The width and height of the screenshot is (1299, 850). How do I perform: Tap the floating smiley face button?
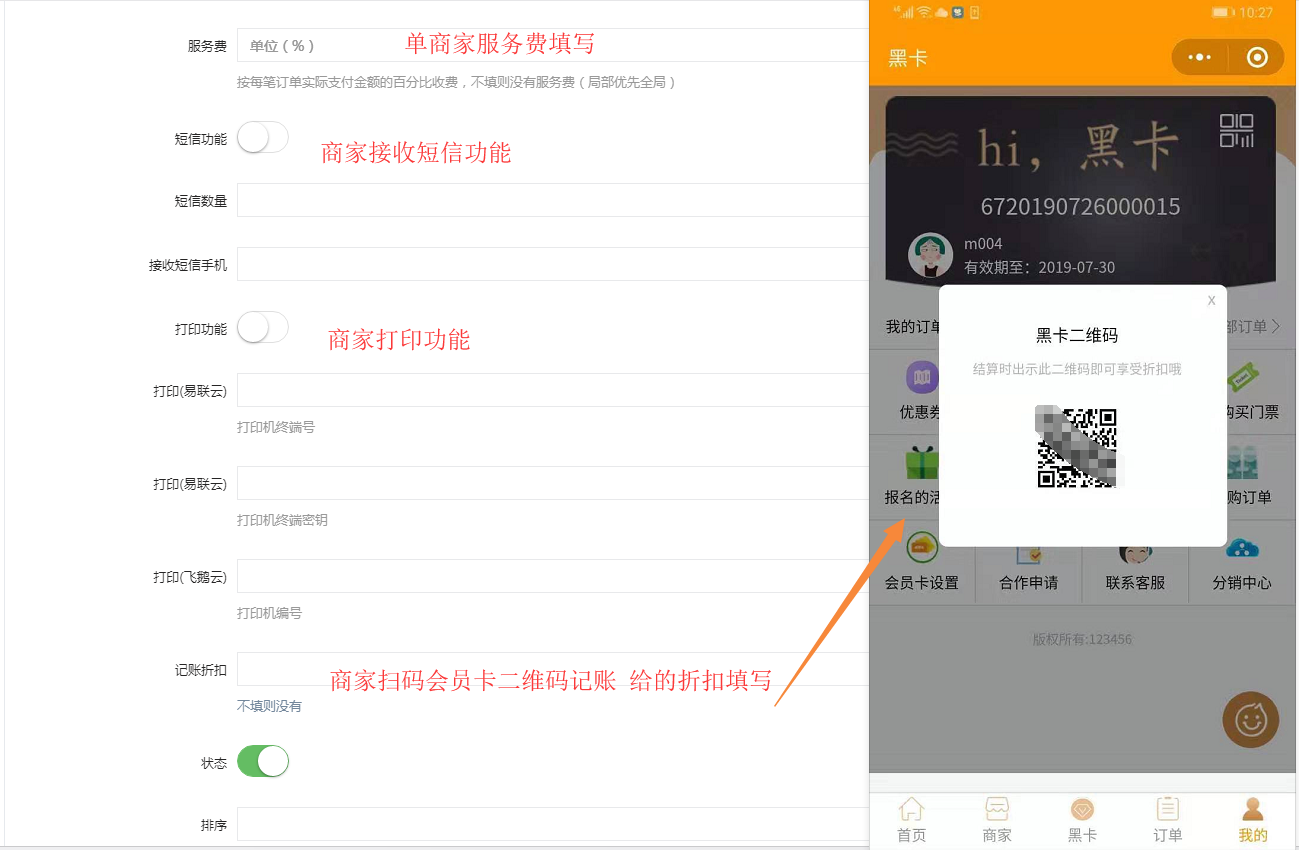[x=1250, y=719]
